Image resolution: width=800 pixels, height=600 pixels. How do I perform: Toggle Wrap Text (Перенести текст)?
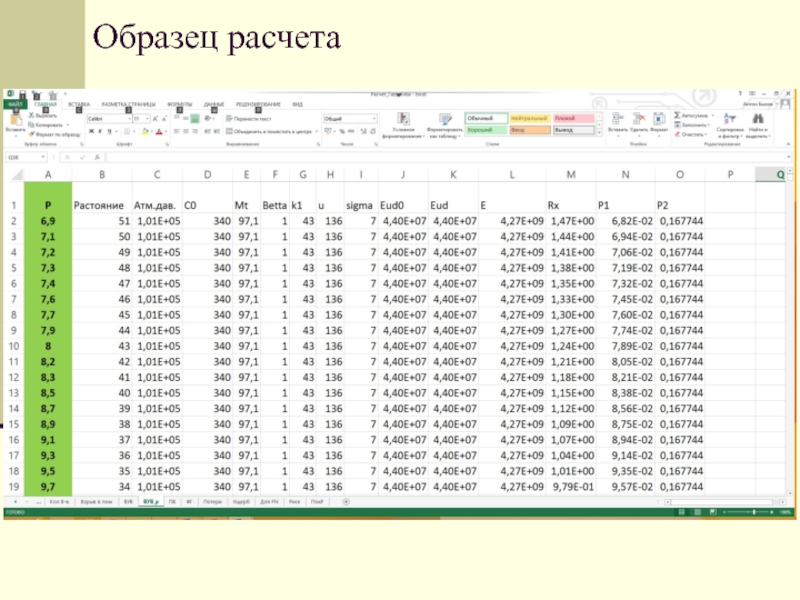point(248,119)
